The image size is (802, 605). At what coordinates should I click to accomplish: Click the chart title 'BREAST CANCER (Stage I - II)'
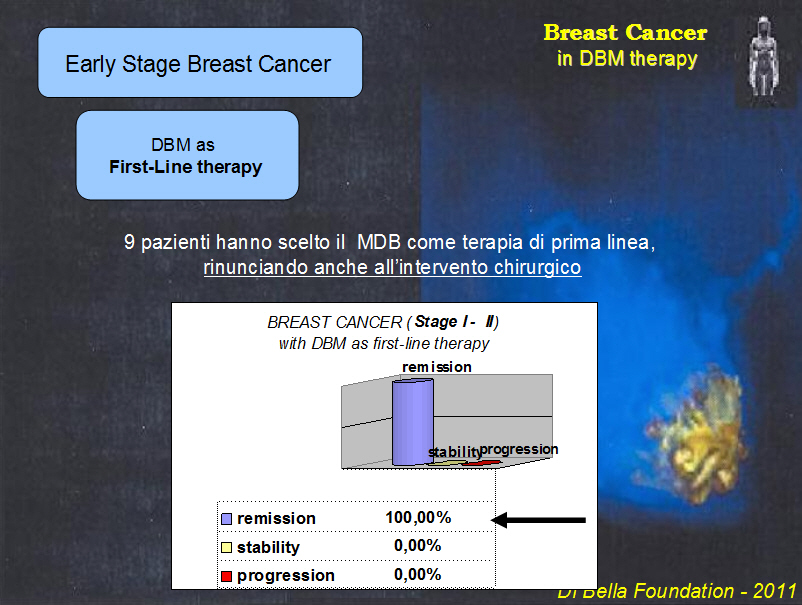(x=383, y=322)
